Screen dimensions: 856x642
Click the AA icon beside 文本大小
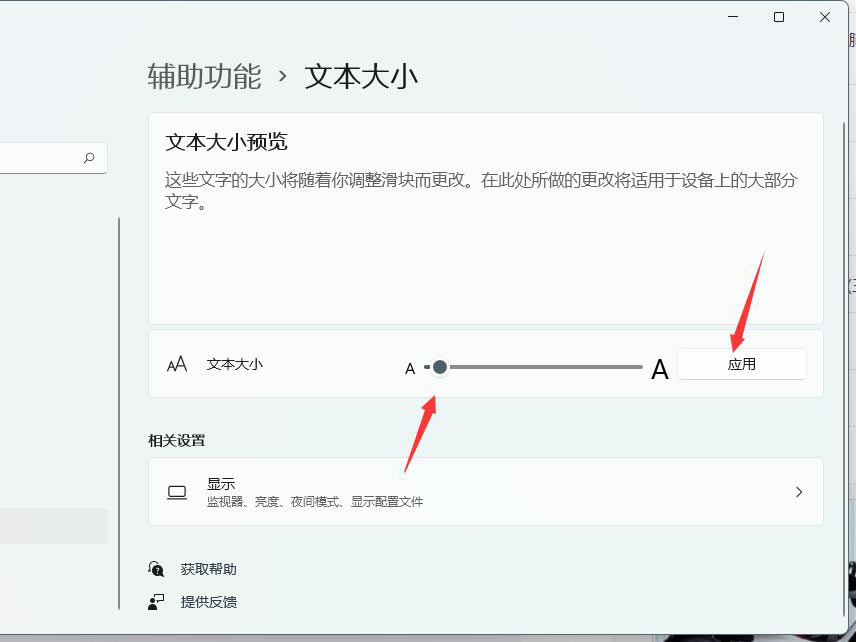click(x=177, y=364)
